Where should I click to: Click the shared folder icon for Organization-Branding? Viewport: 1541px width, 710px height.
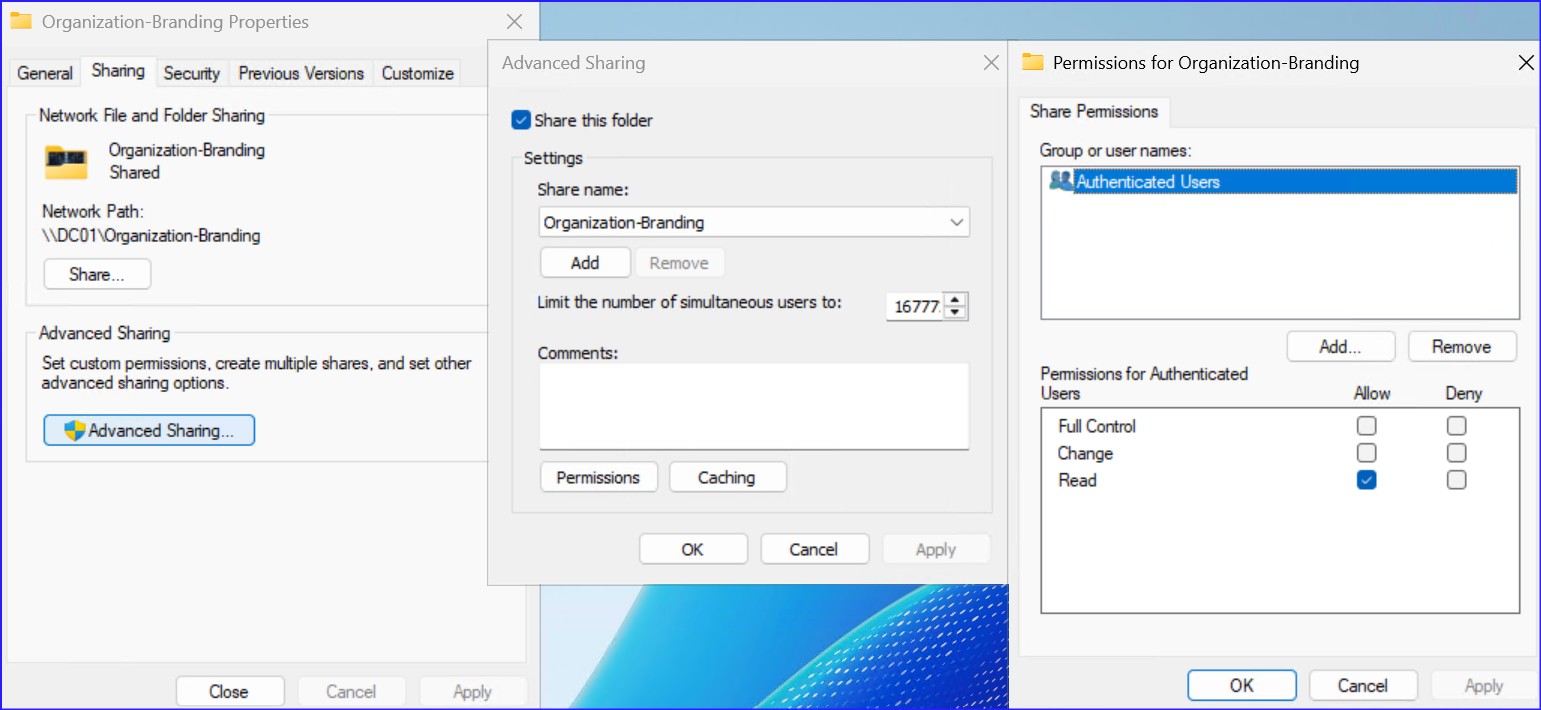(66, 160)
